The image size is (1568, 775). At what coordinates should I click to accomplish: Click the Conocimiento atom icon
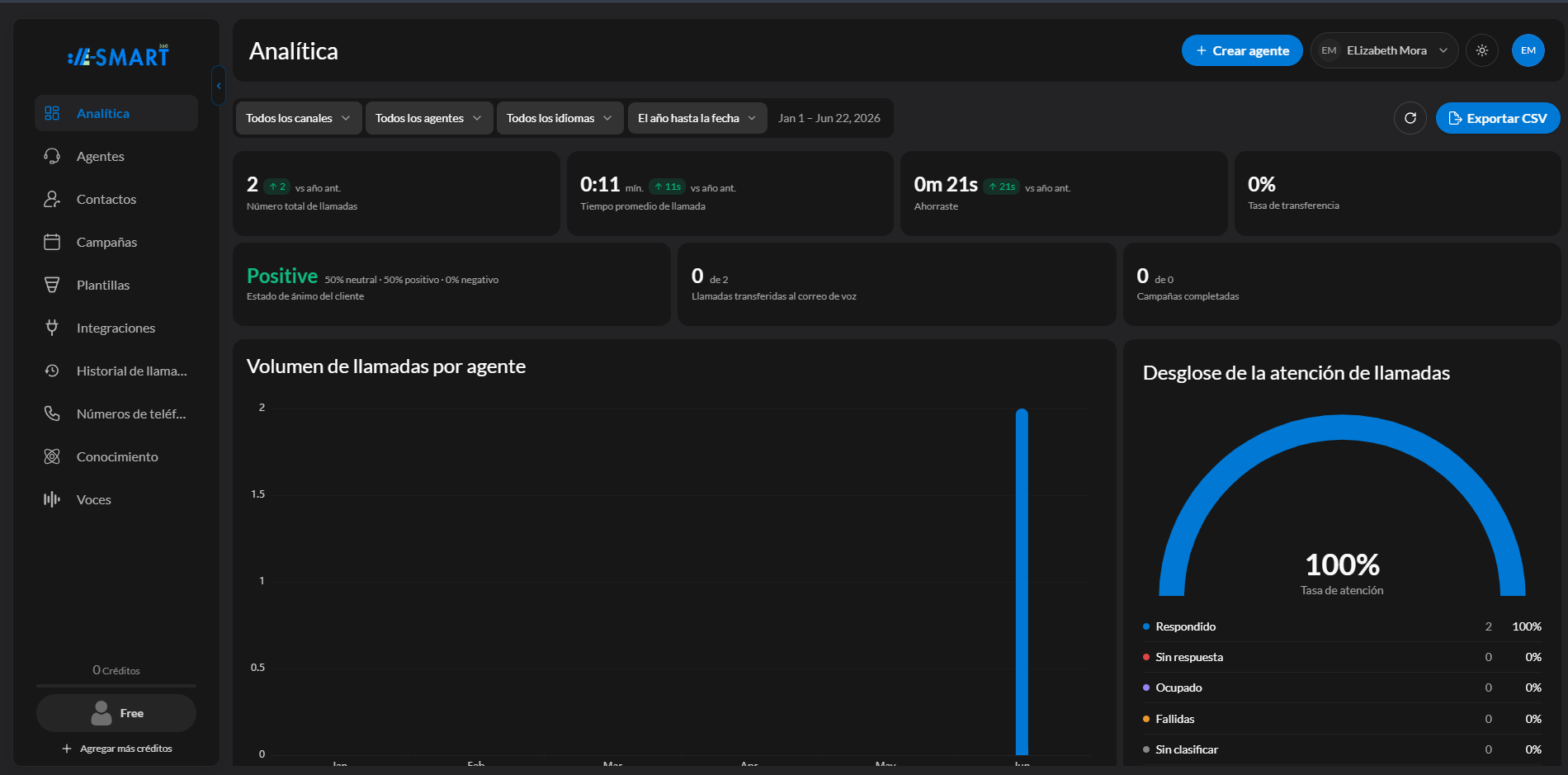(52, 456)
